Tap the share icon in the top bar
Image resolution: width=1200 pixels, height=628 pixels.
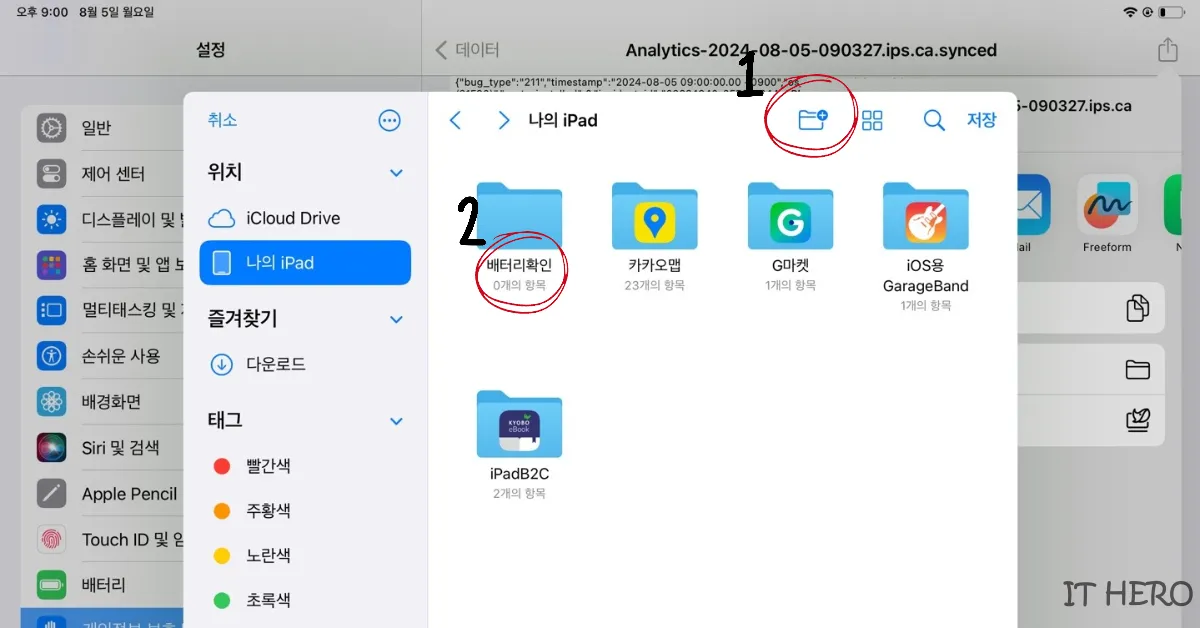pos(1167,49)
